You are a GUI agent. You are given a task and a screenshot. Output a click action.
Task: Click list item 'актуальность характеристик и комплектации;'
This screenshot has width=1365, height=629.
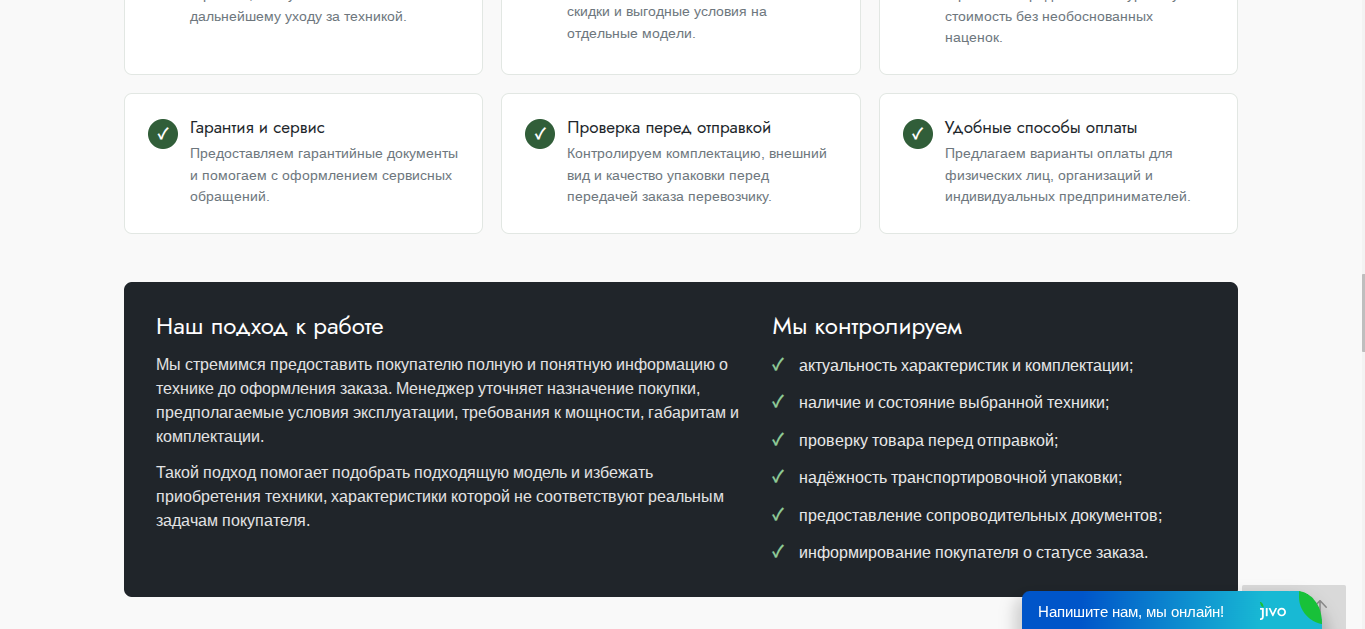click(966, 365)
